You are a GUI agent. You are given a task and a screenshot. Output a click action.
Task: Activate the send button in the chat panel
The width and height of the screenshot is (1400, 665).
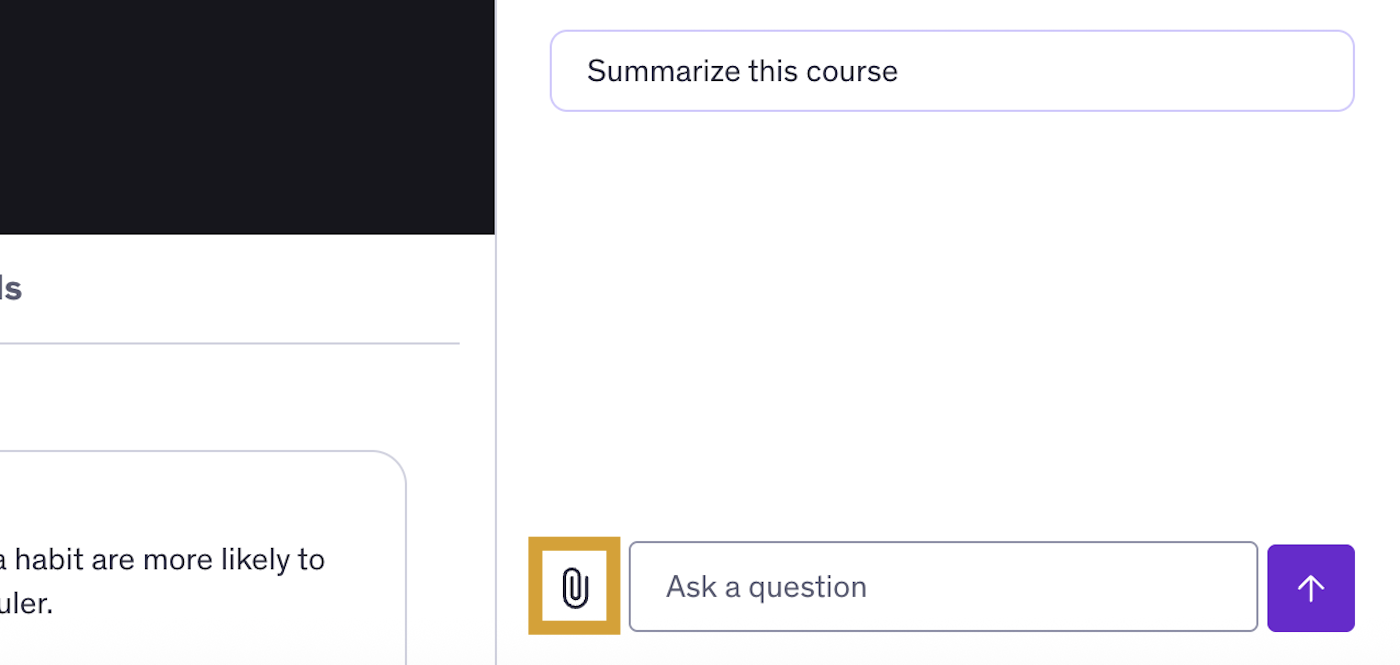pos(1310,587)
